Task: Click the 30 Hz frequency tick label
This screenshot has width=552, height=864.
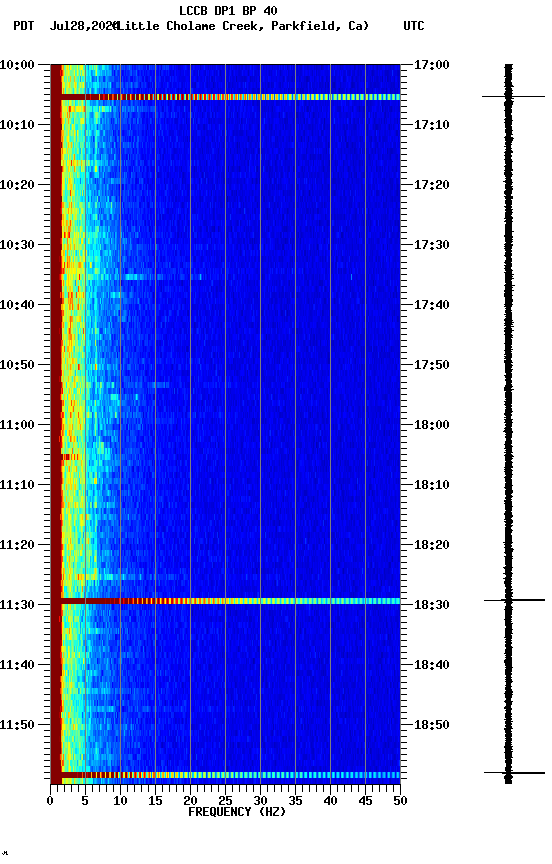Action: 260,801
